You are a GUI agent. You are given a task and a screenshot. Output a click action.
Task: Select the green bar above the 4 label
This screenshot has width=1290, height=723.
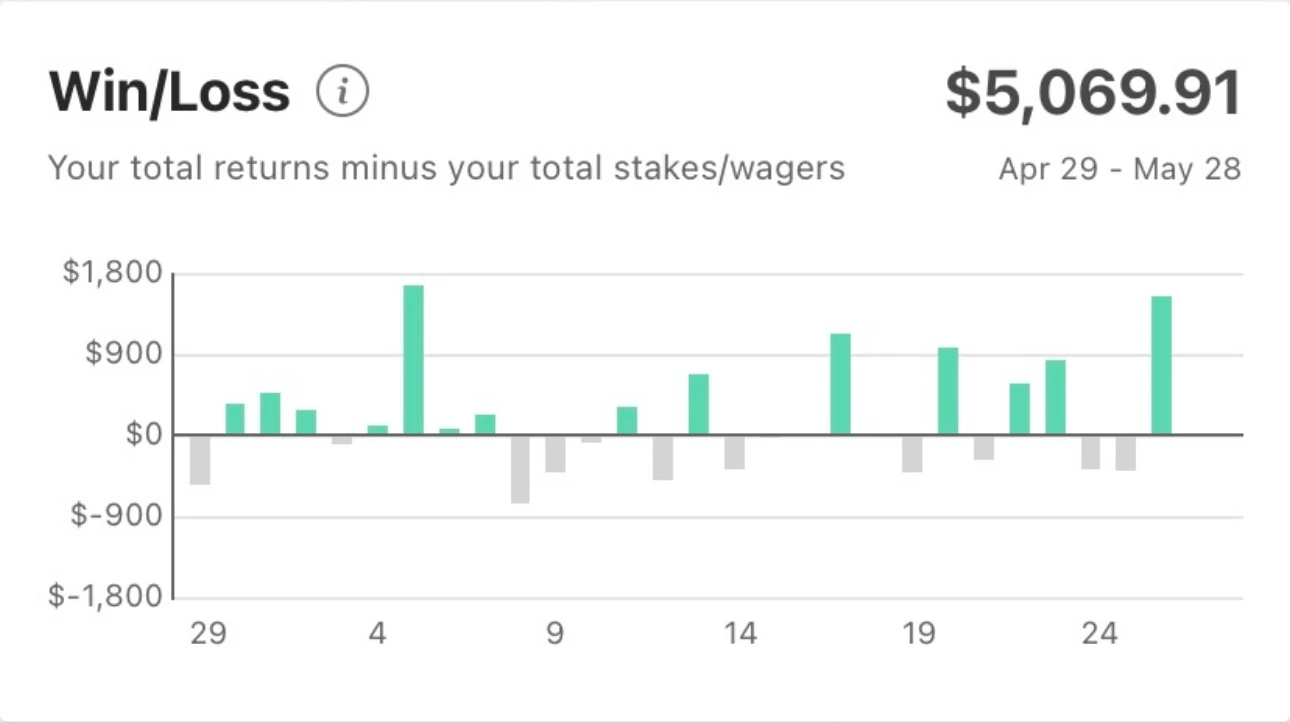click(377, 430)
